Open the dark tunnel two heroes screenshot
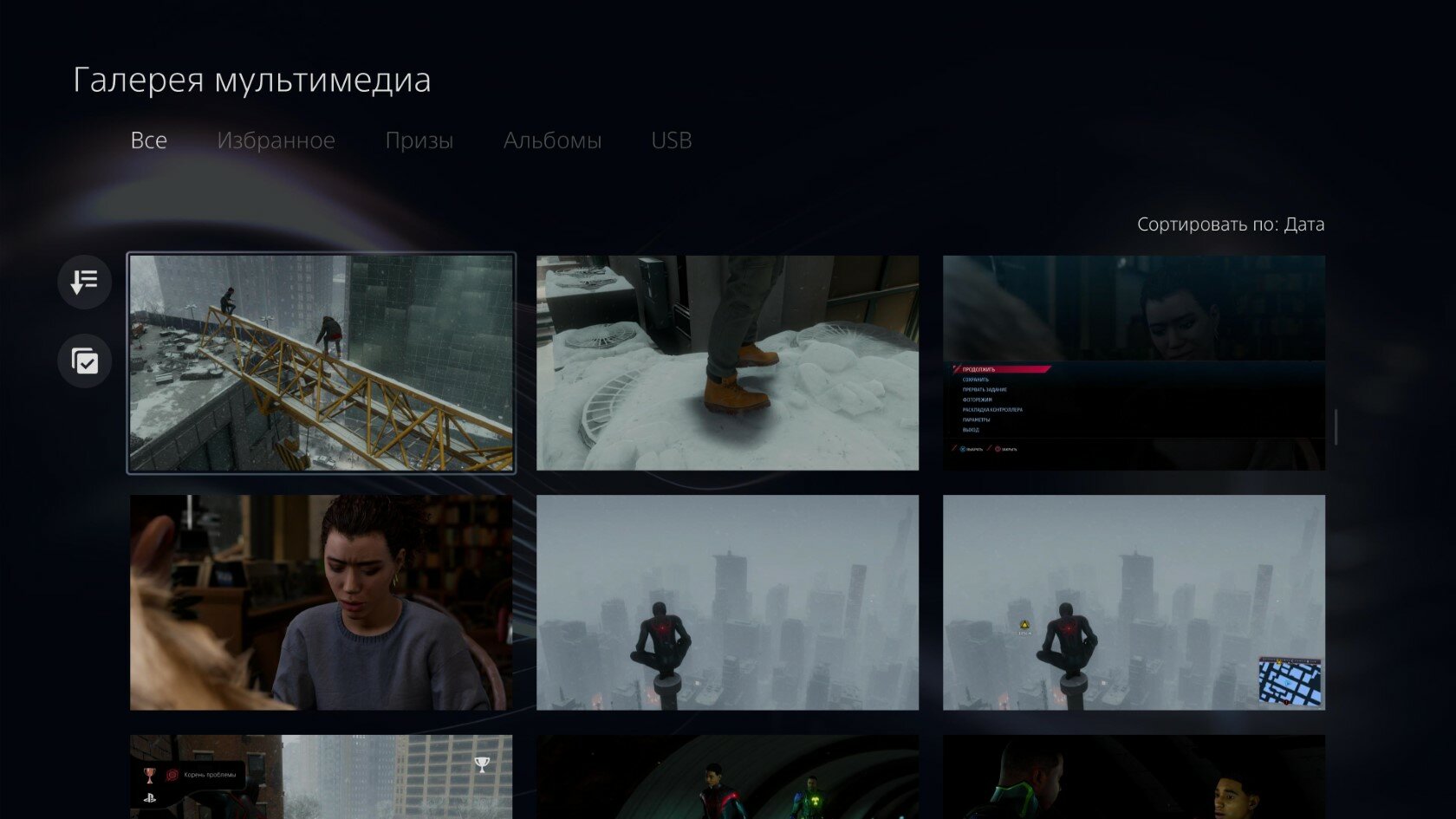This screenshot has height=819, width=1456. [727, 777]
